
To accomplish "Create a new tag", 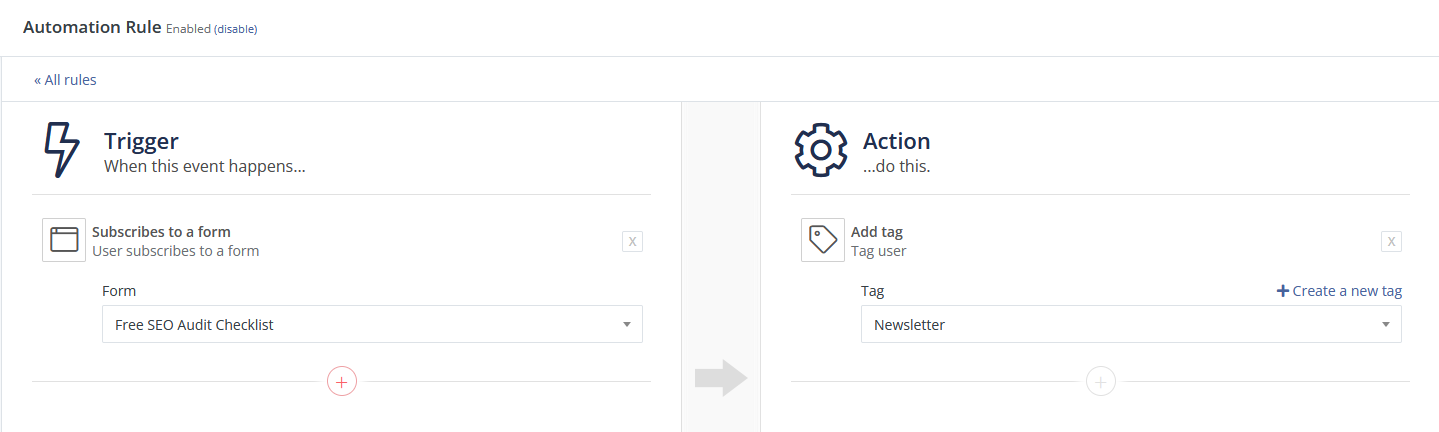I will click(1339, 291).
